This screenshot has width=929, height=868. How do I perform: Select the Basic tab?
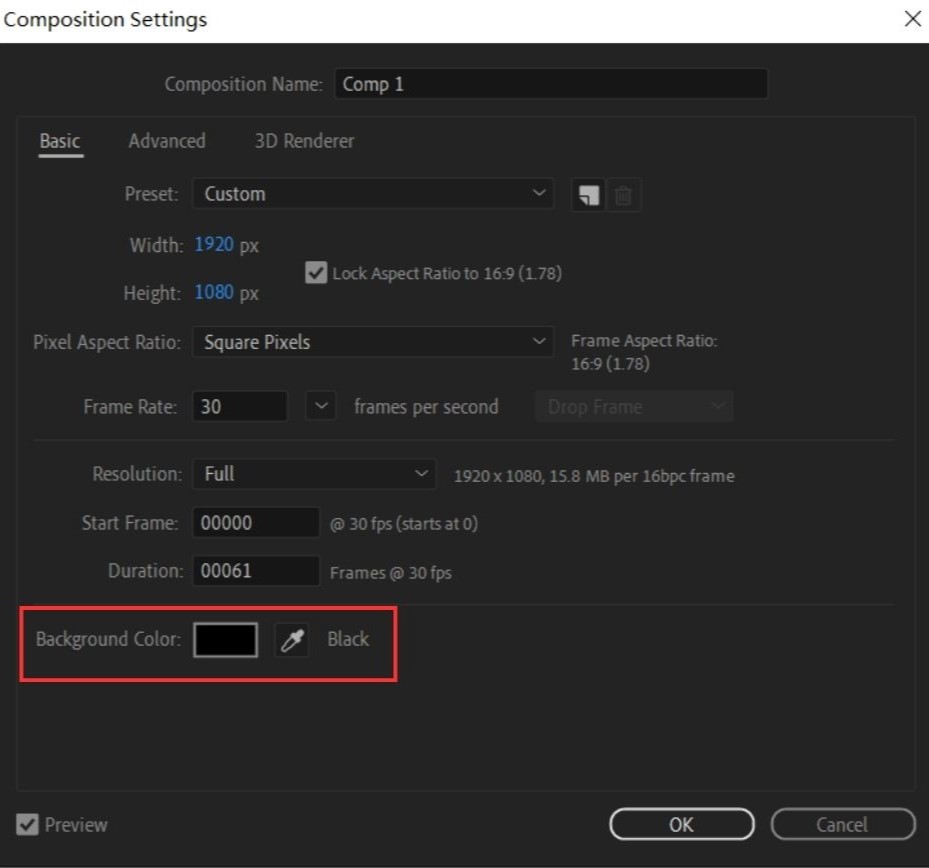60,141
